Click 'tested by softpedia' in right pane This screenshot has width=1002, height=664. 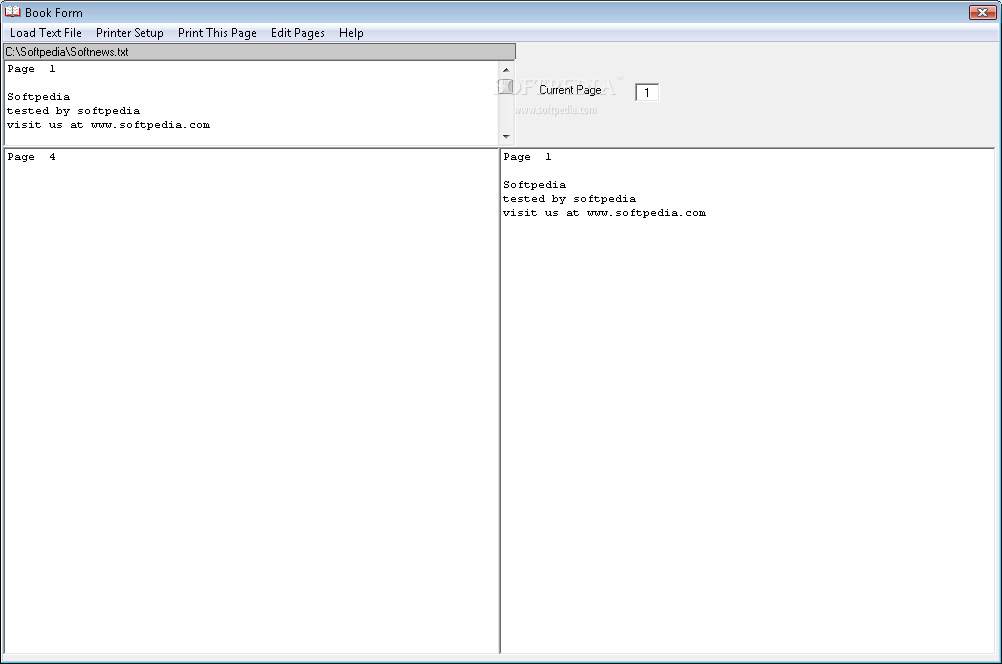[569, 199]
